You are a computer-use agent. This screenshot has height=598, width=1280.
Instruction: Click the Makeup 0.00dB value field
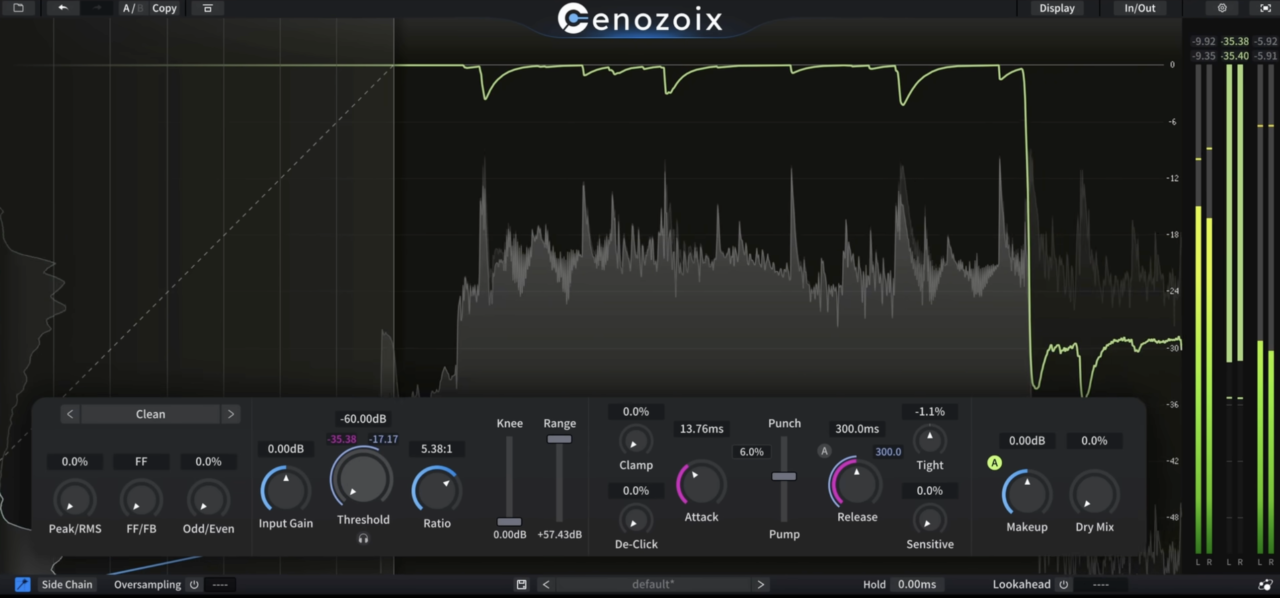[x=1027, y=441]
